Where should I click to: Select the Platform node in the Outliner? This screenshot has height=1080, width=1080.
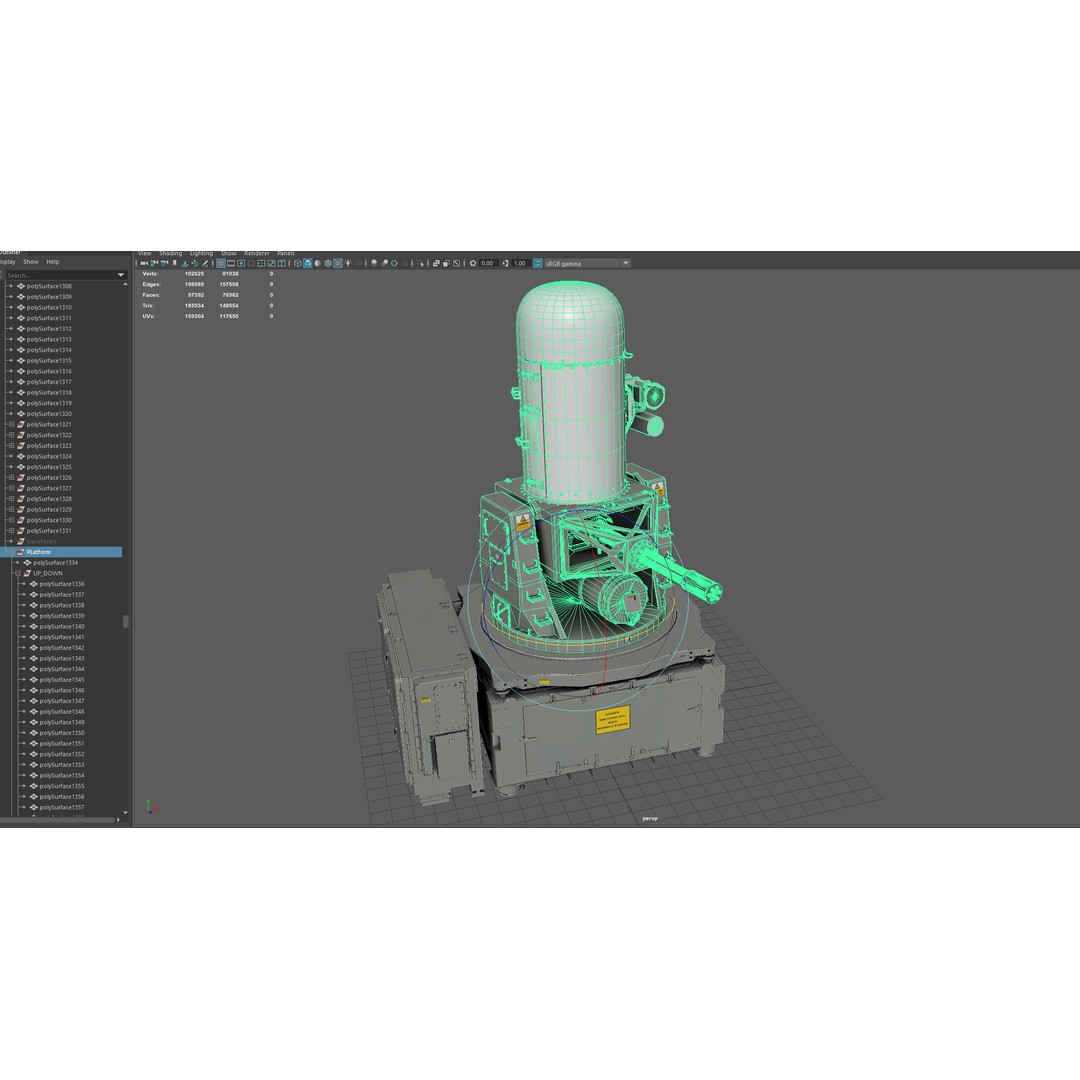tap(61, 552)
